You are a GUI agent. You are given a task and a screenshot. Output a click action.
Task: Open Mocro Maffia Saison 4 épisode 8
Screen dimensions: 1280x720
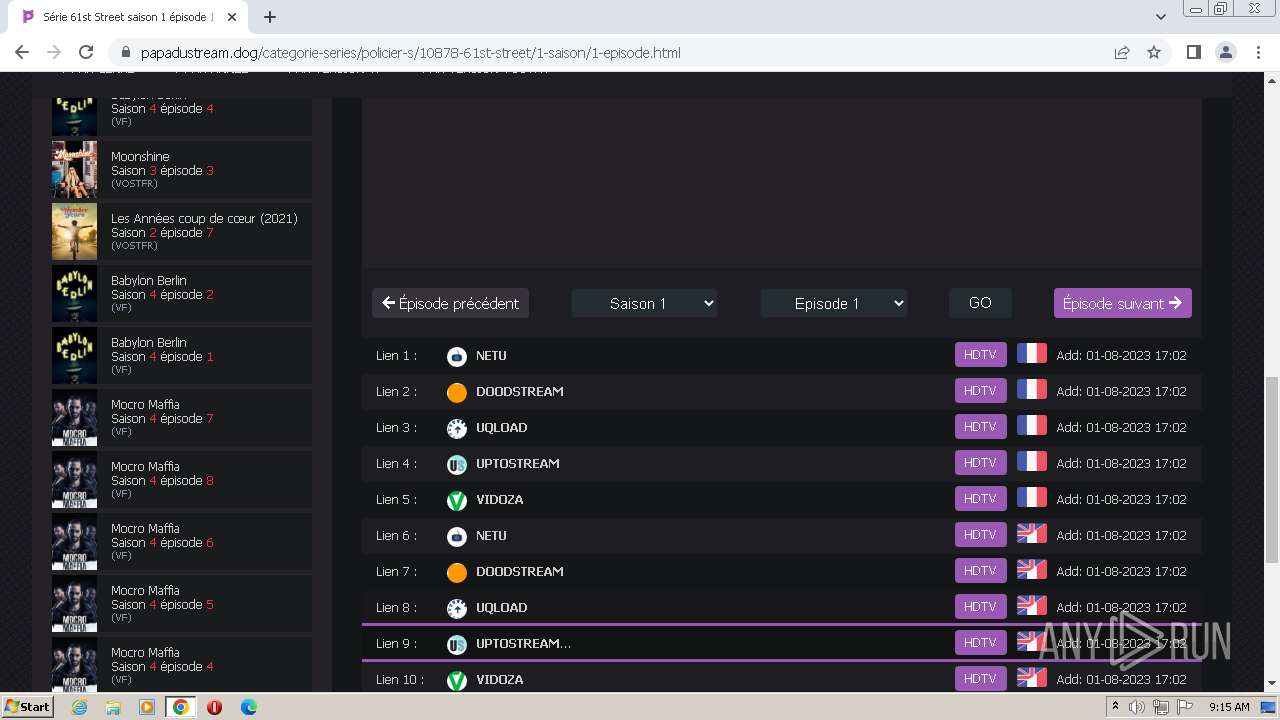click(x=182, y=479)
